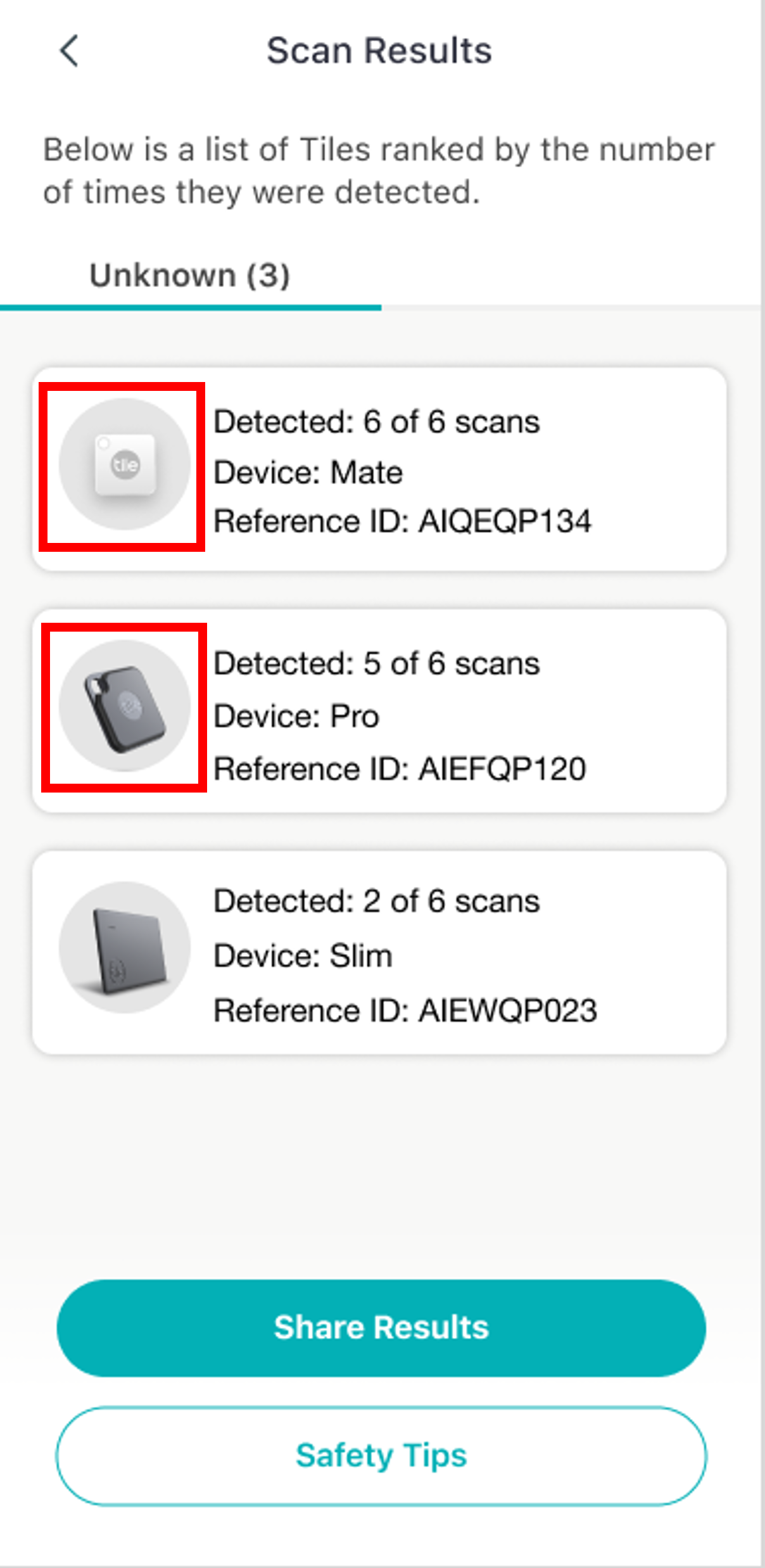The height and width of the screenshot is (1568, 765).
Task: Select the "Device: Pro" text
Action: point(296,717)
